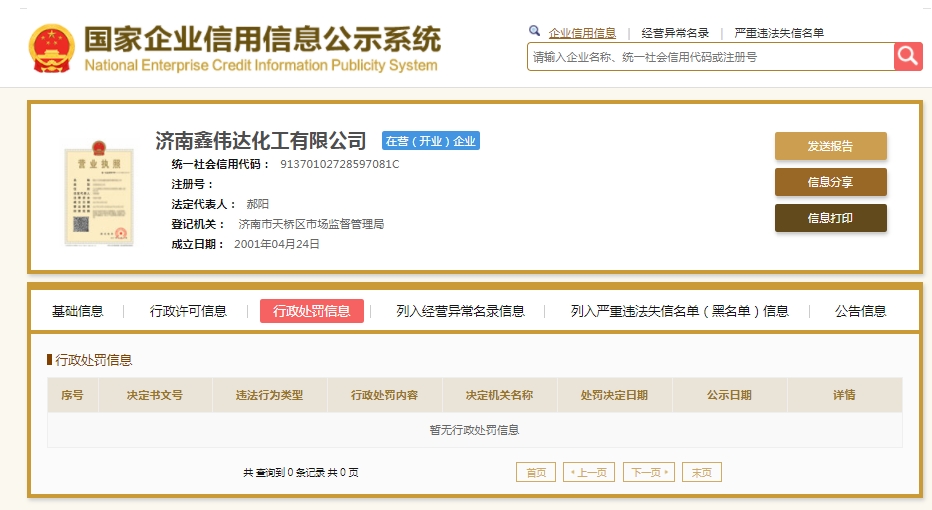Click the red search magnifier button
The width and height of the screenshot is (932, 510).
908,56
